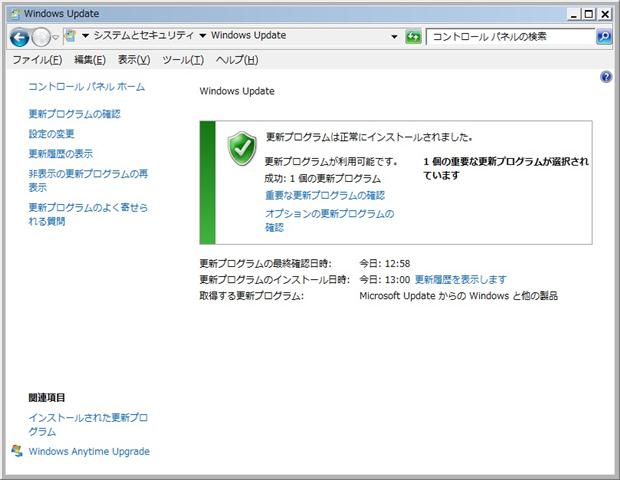Open オプションの更新プログラムの確認 link

329,220
